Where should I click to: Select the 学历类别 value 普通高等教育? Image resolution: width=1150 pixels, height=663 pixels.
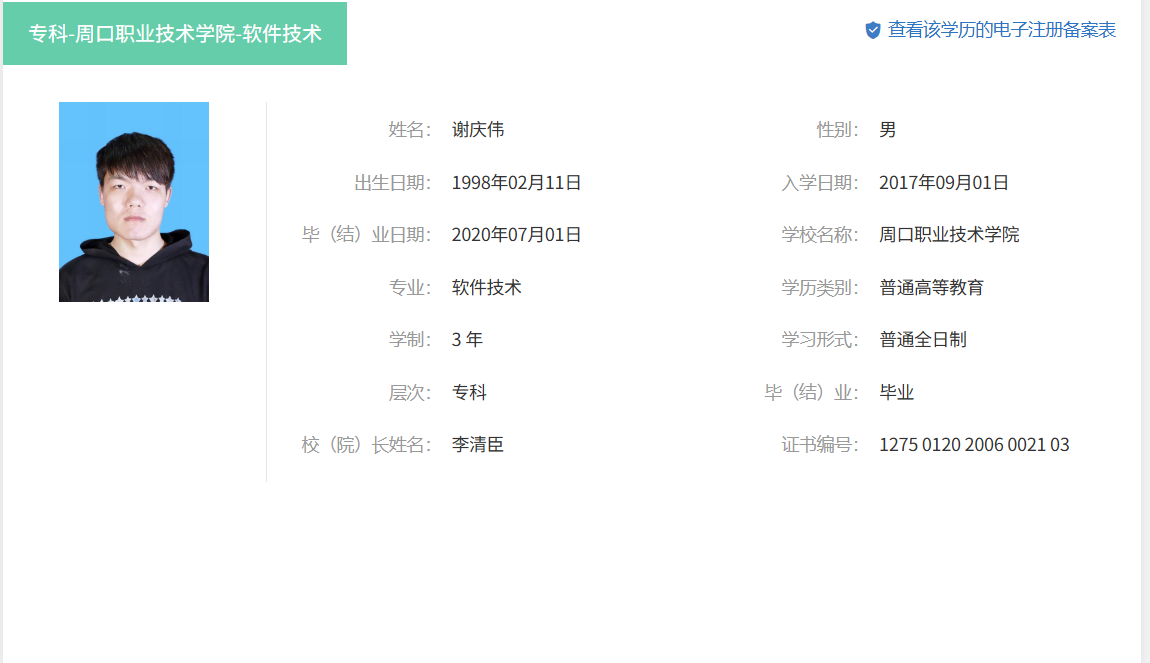click(931, 288)
